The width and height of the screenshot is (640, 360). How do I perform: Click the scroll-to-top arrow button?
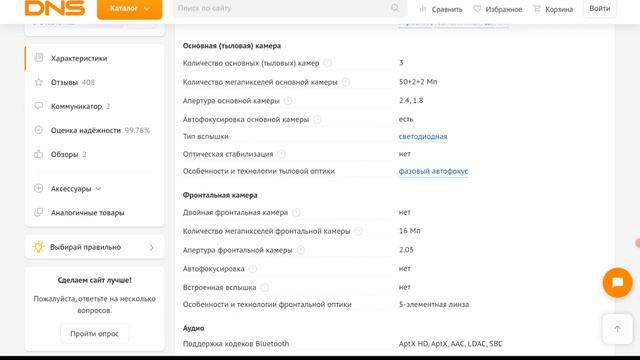(618, 329)
